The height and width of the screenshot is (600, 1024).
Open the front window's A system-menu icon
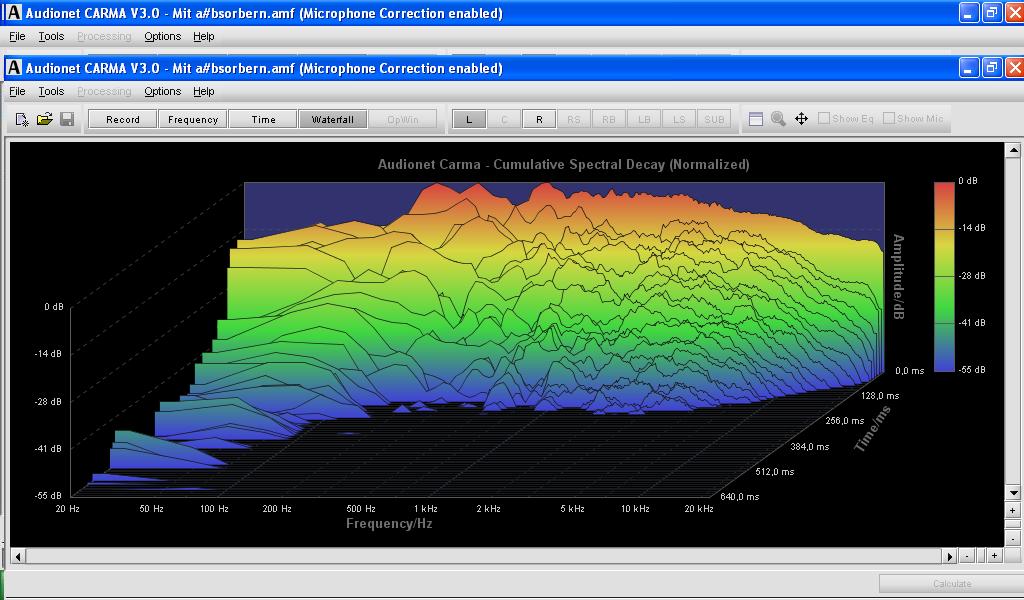[14, 68]
